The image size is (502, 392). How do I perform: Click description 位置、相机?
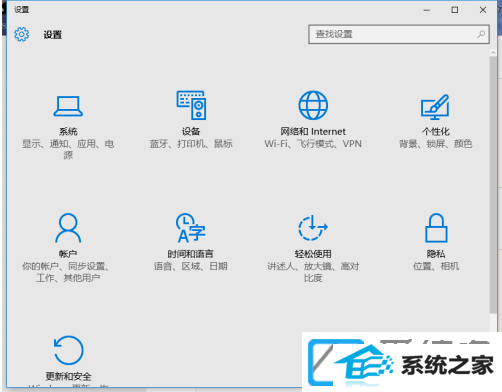[436, 266]
